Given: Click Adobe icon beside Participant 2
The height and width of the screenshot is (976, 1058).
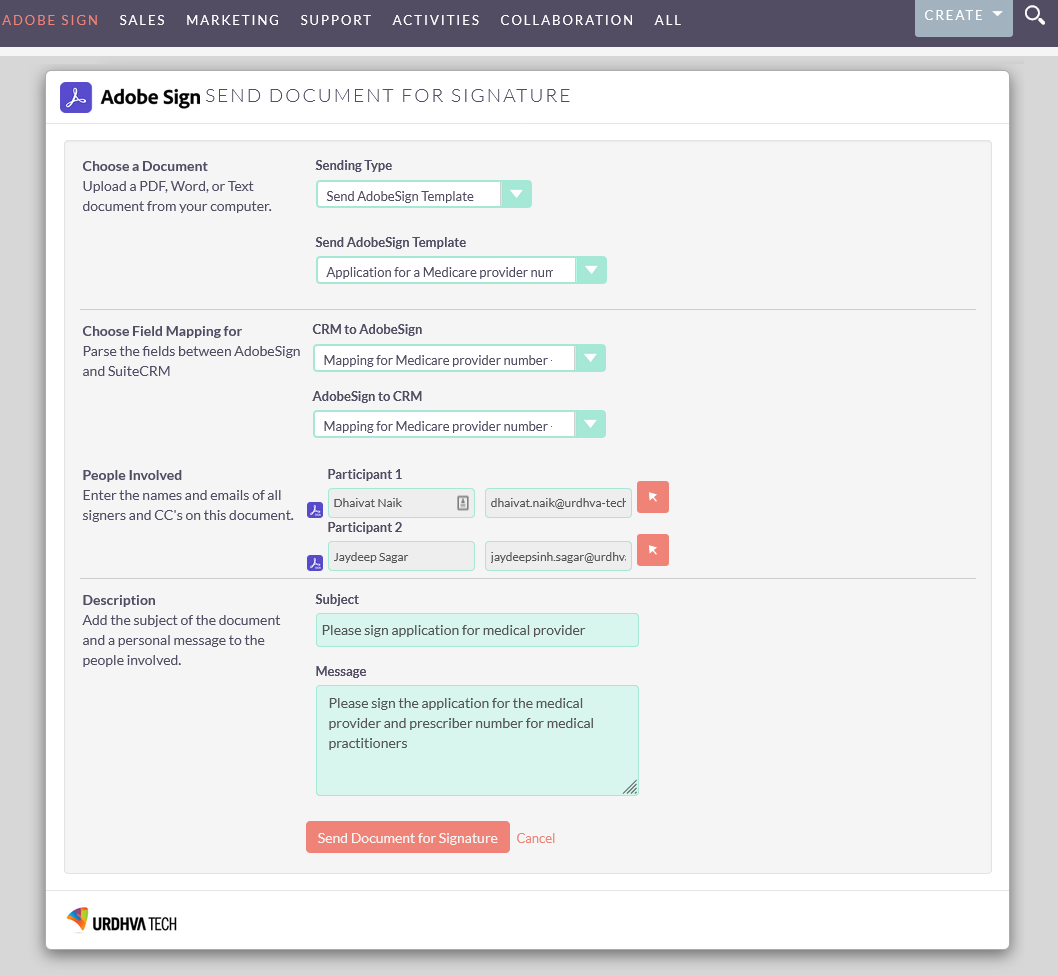Looking at the screenshot, I should 315,563.
